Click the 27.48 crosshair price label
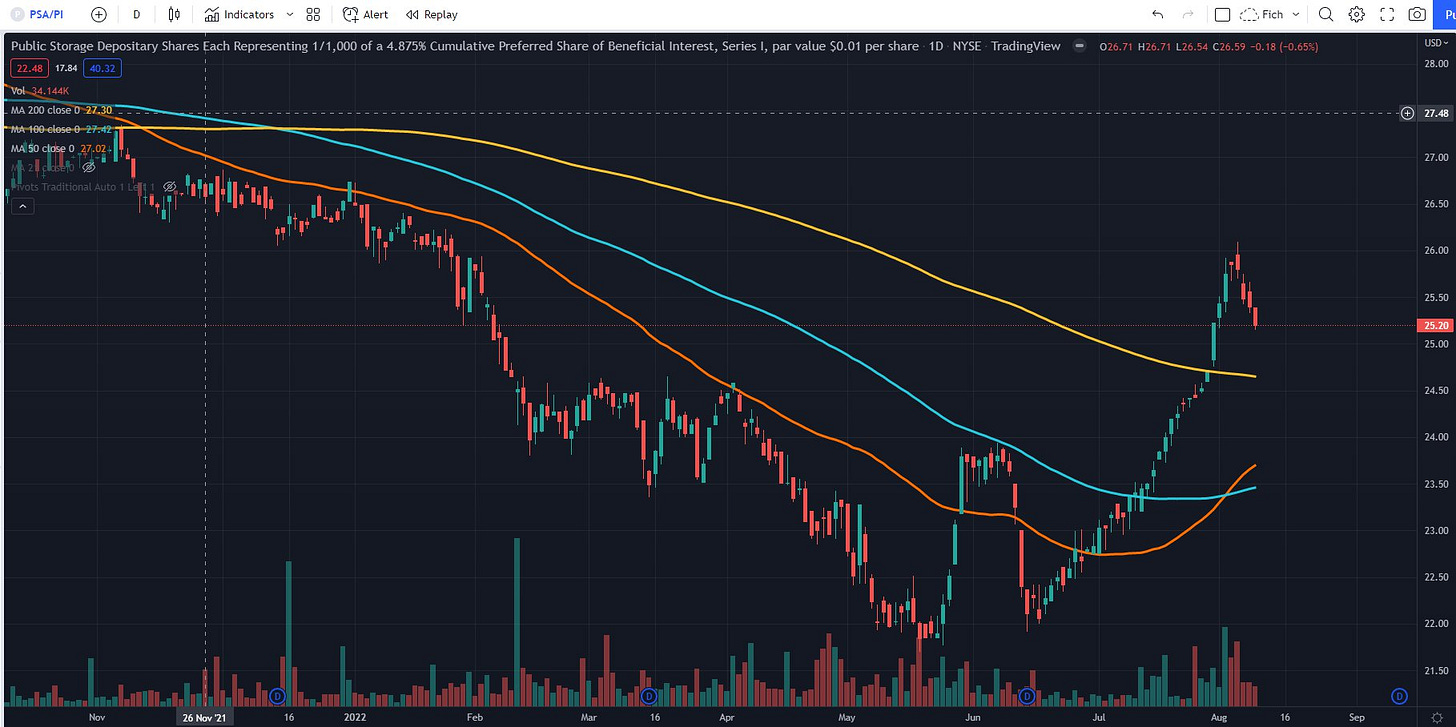The image size is (1456, 727). (x=1436, y=113)
